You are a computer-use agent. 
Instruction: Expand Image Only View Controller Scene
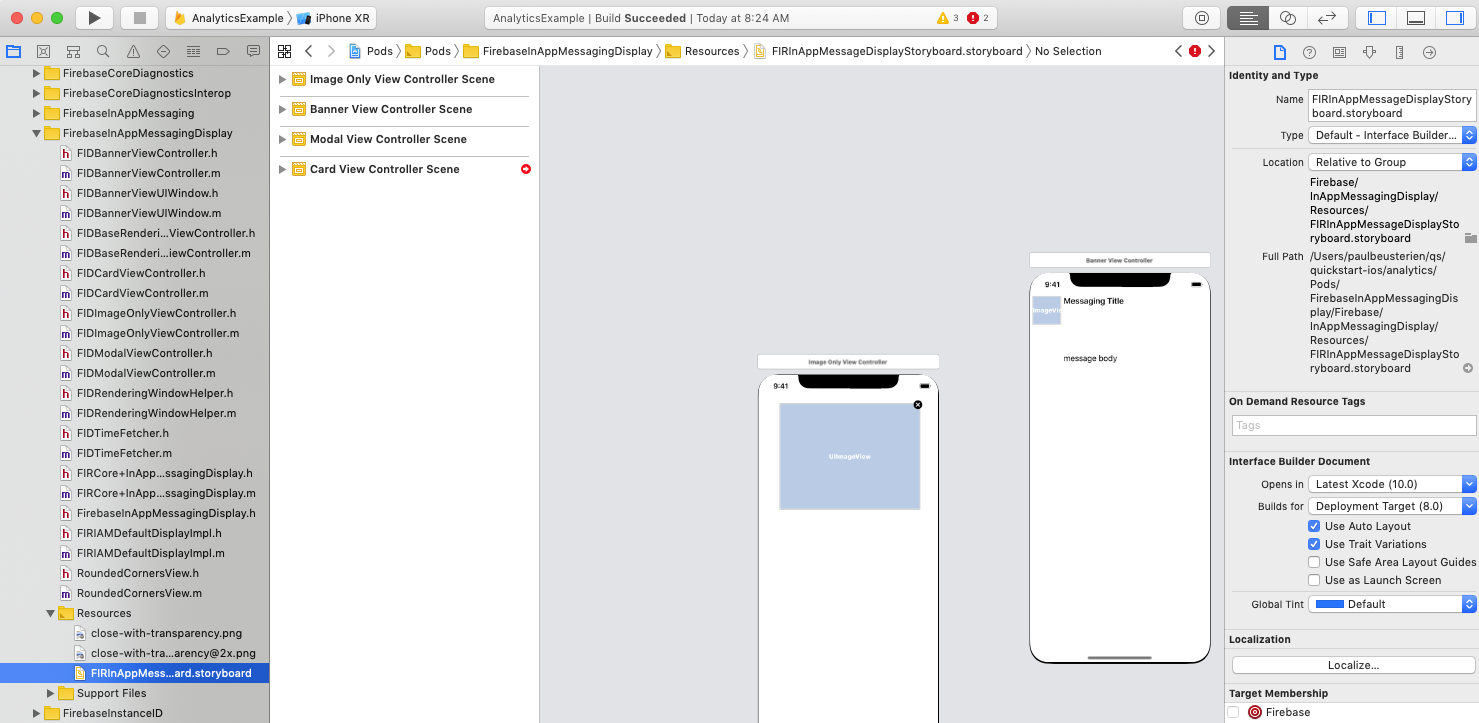283,79
